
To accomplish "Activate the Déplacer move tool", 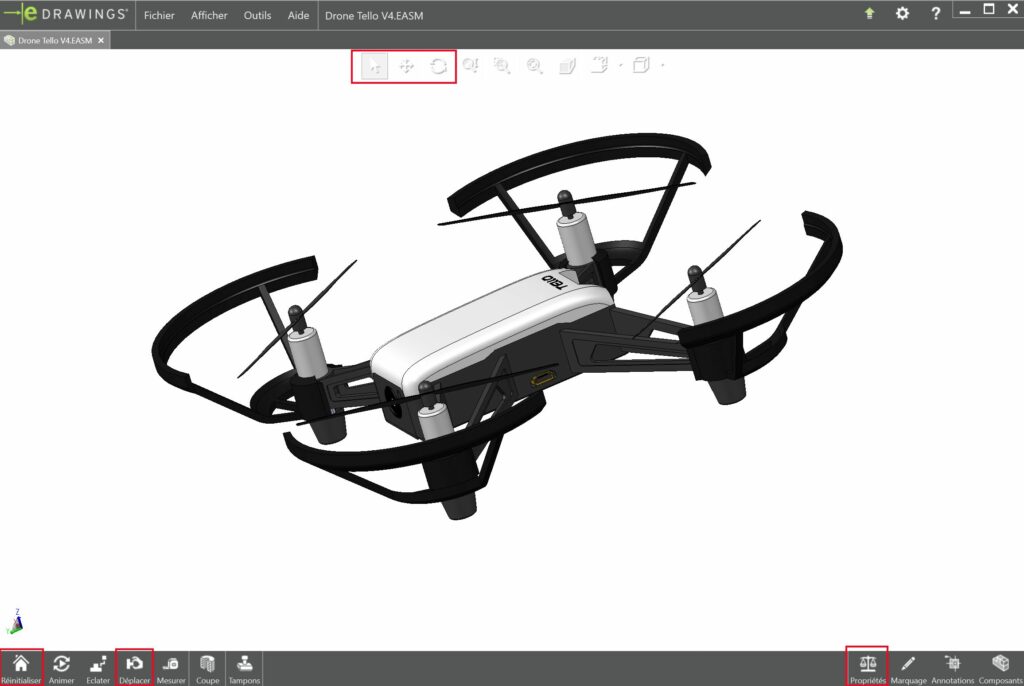I will [x=135, y=668].
